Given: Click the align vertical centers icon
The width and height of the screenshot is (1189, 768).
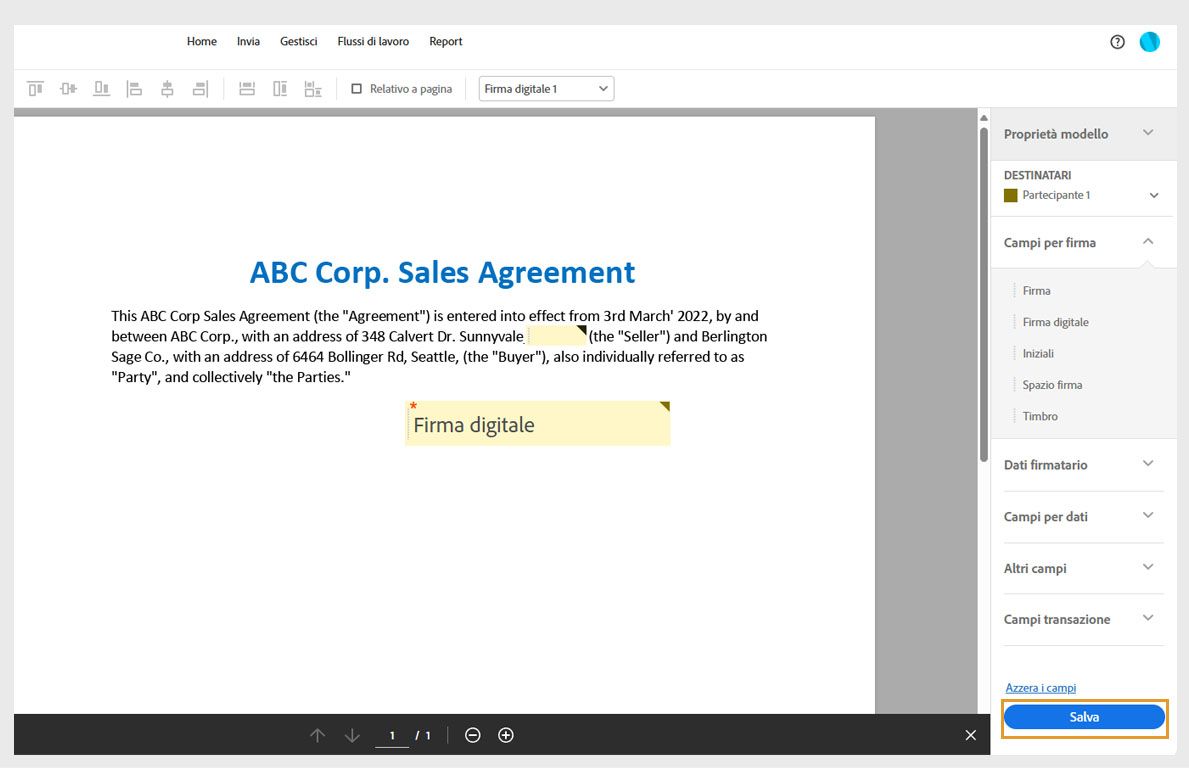Looking at the screenshot, I should point(68,89).
